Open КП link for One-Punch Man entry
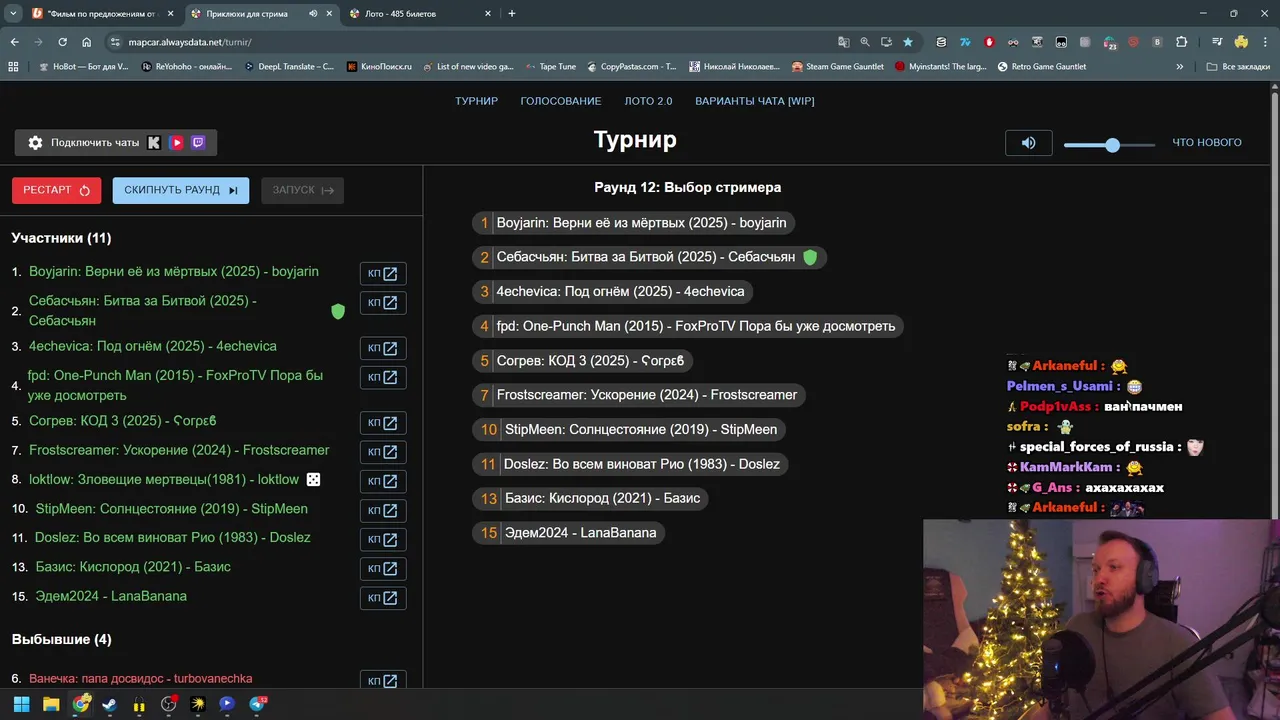 [383, 377]
